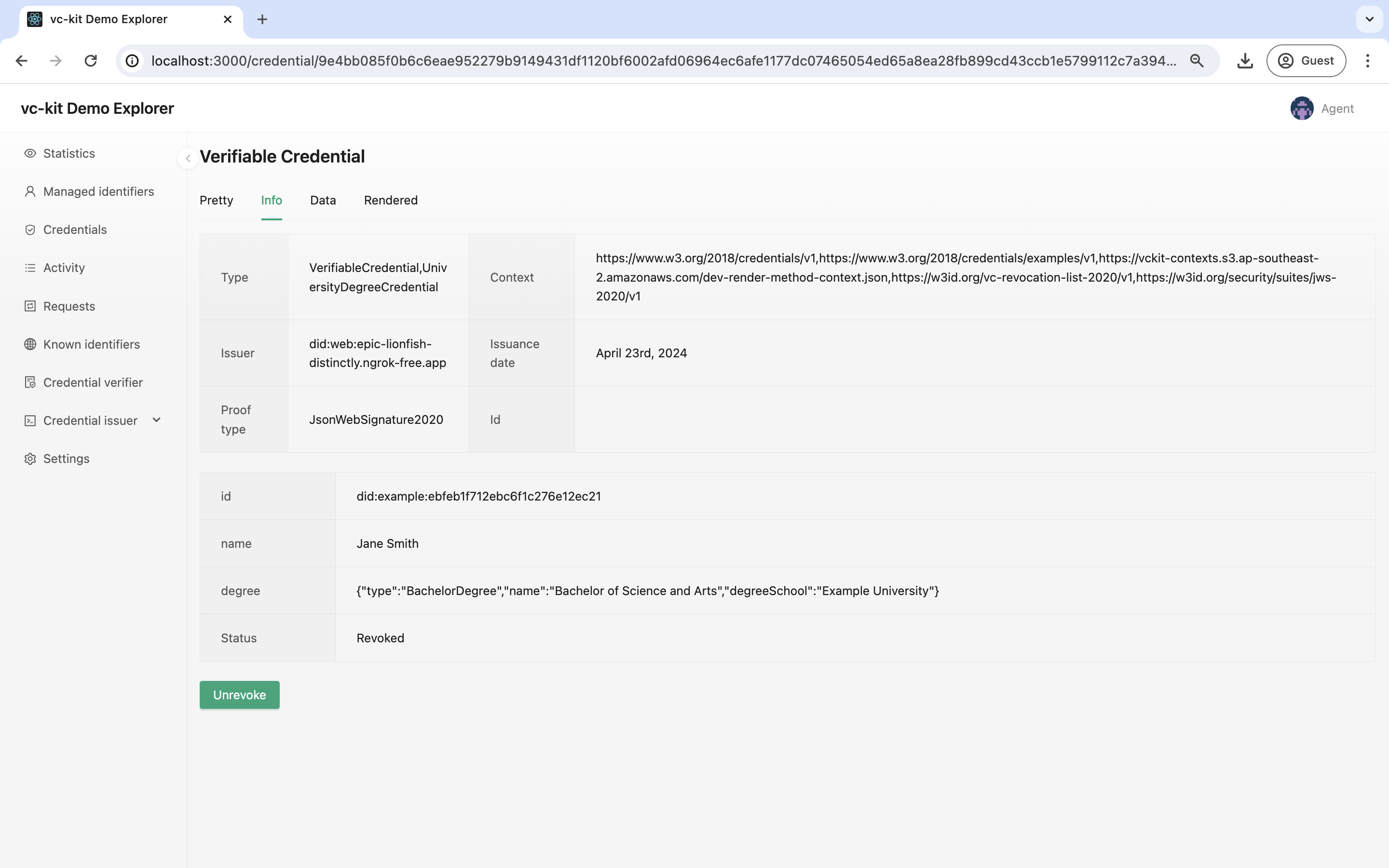Click the issuer 'did:web:epic-lionfish-distinctly.ngrok-free.app' value
1389x868 pixels.
[x=378, y=353]
